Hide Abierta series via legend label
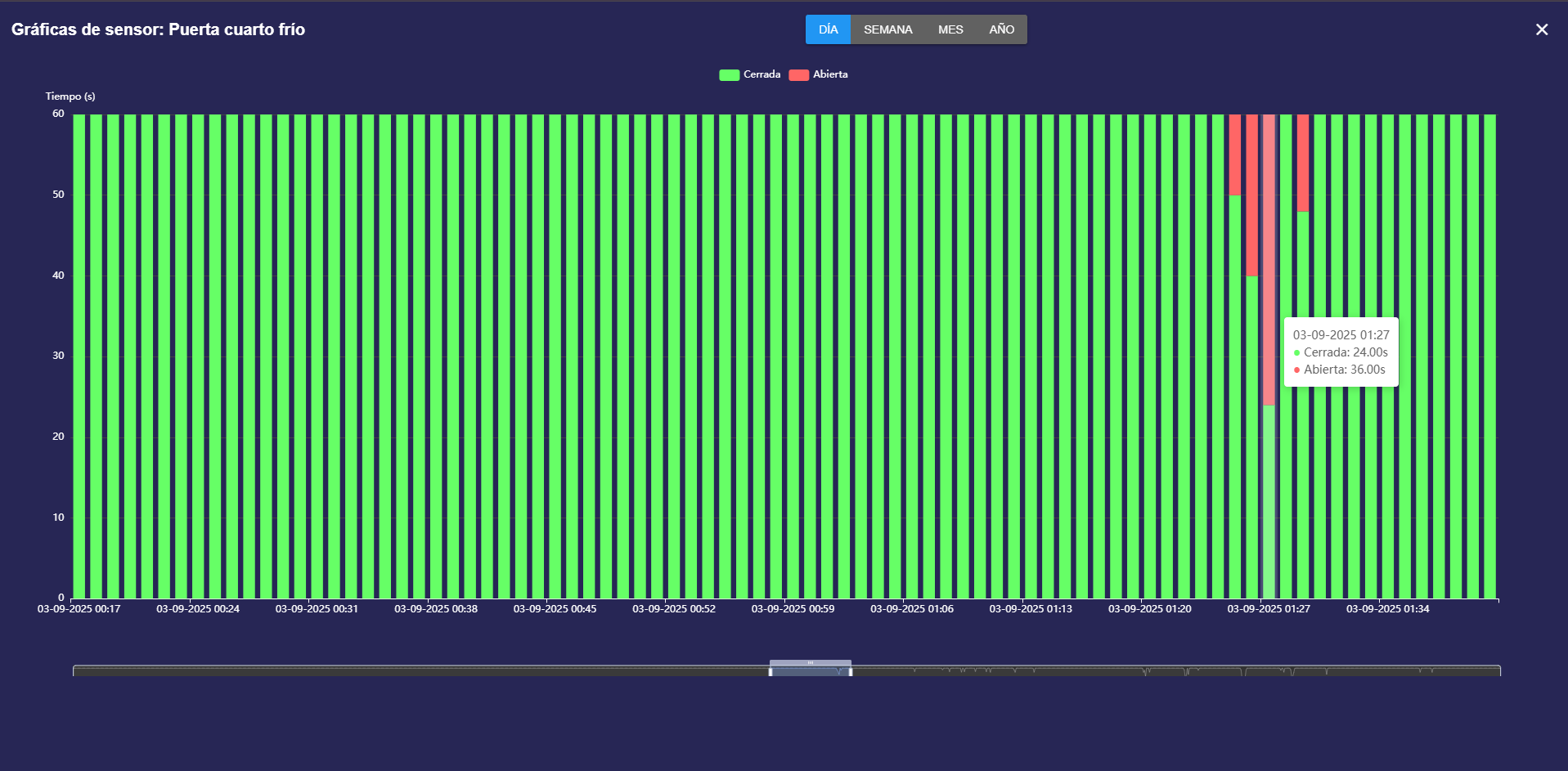 830,74
